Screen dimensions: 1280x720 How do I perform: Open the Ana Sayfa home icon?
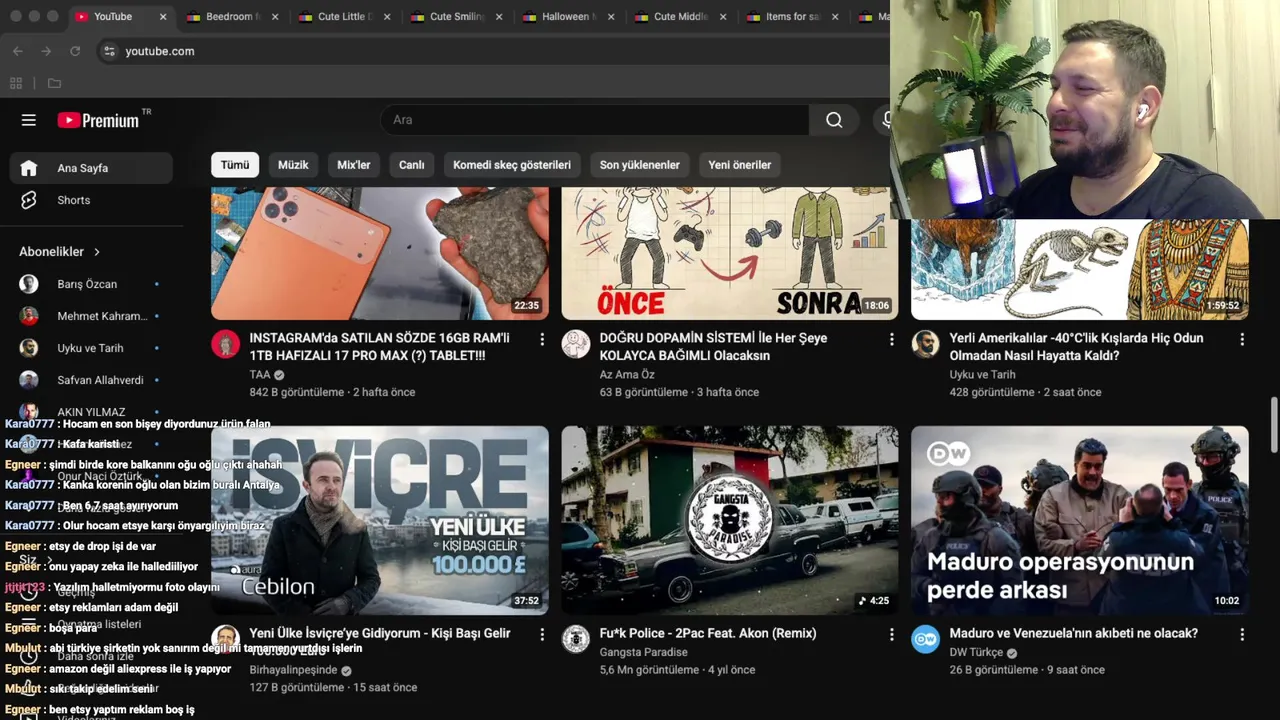point(29,168)
